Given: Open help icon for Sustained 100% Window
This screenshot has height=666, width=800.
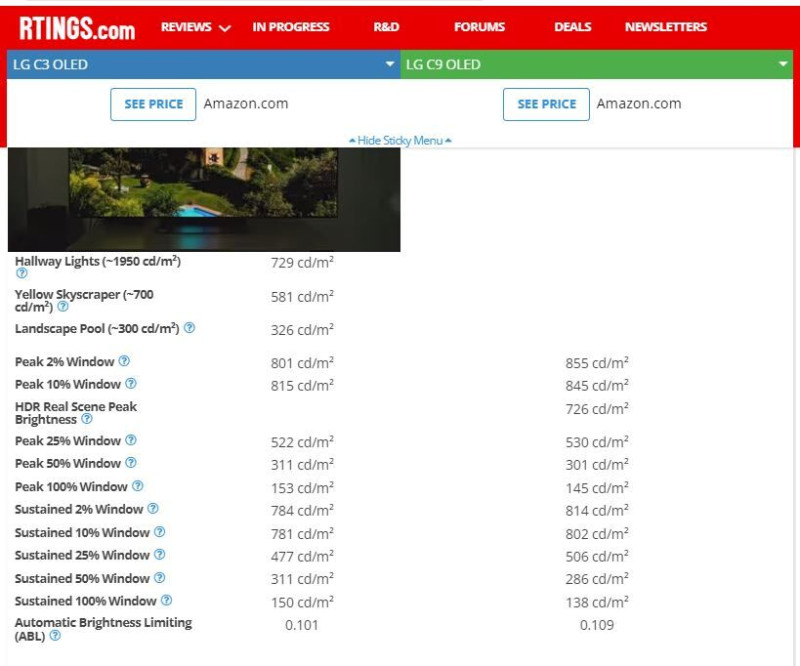Looking at the screenshot, I should [166, 601].
